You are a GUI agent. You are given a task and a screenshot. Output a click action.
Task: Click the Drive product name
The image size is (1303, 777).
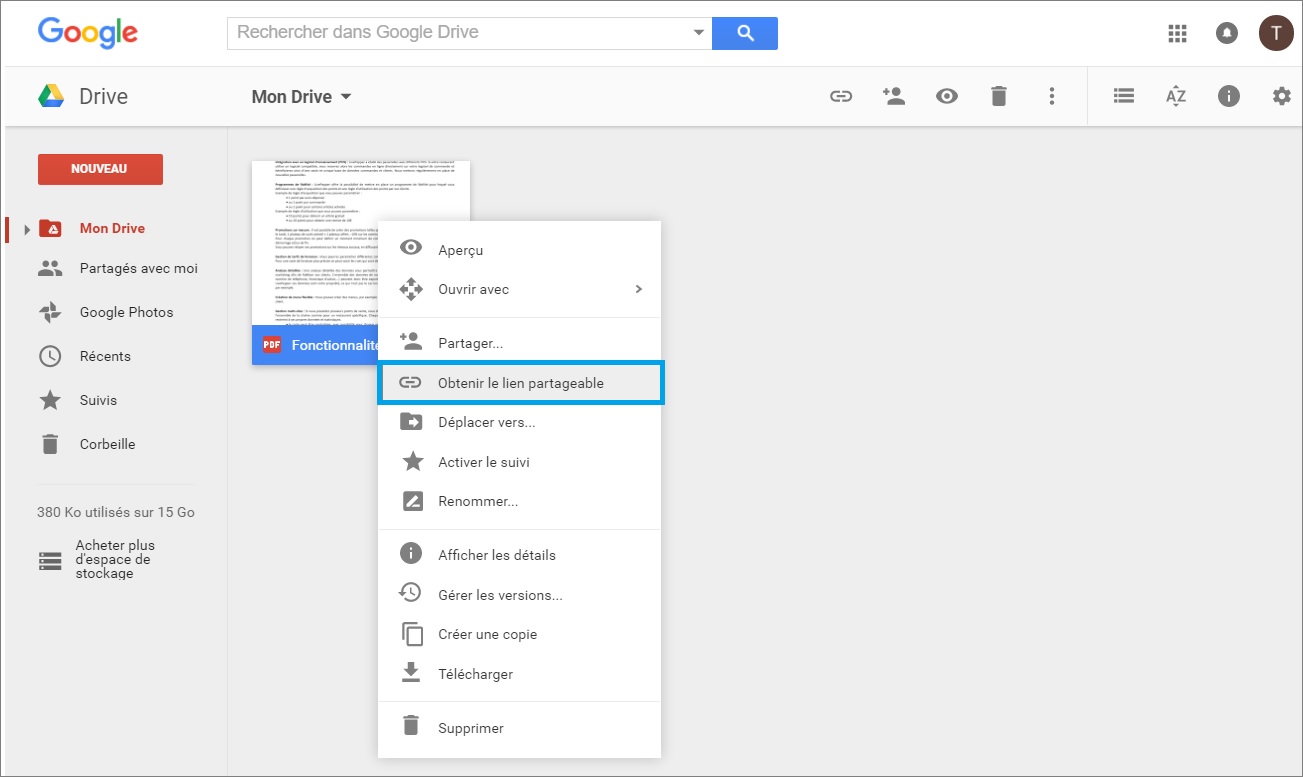(104, 97)
